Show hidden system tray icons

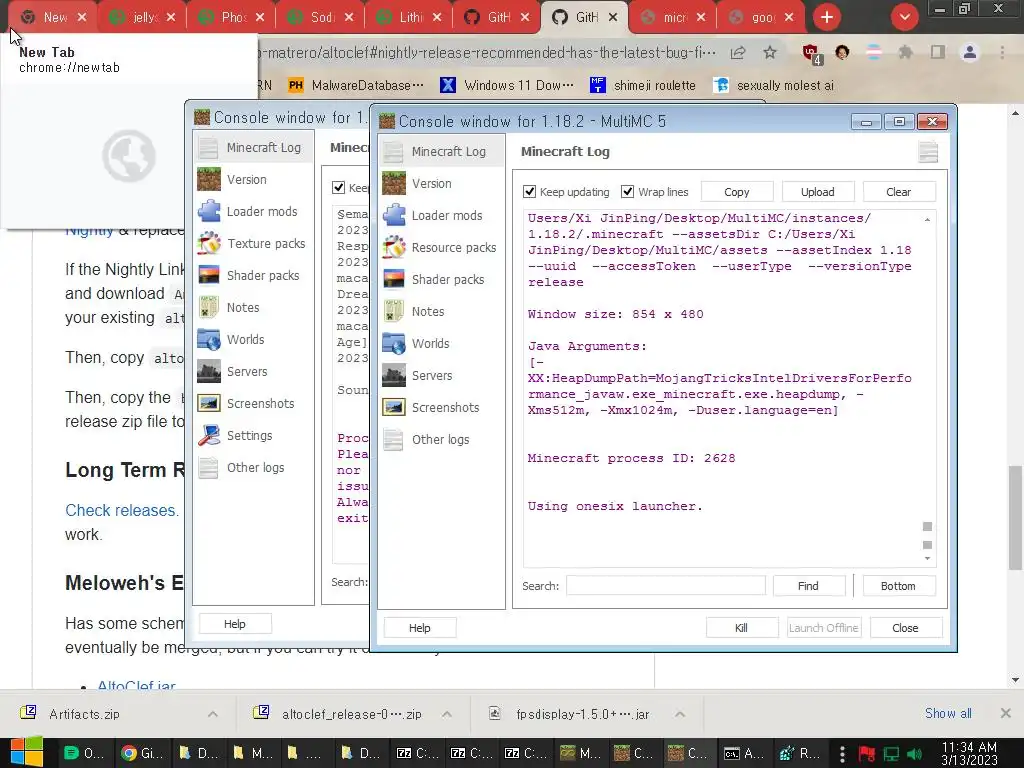842,754
